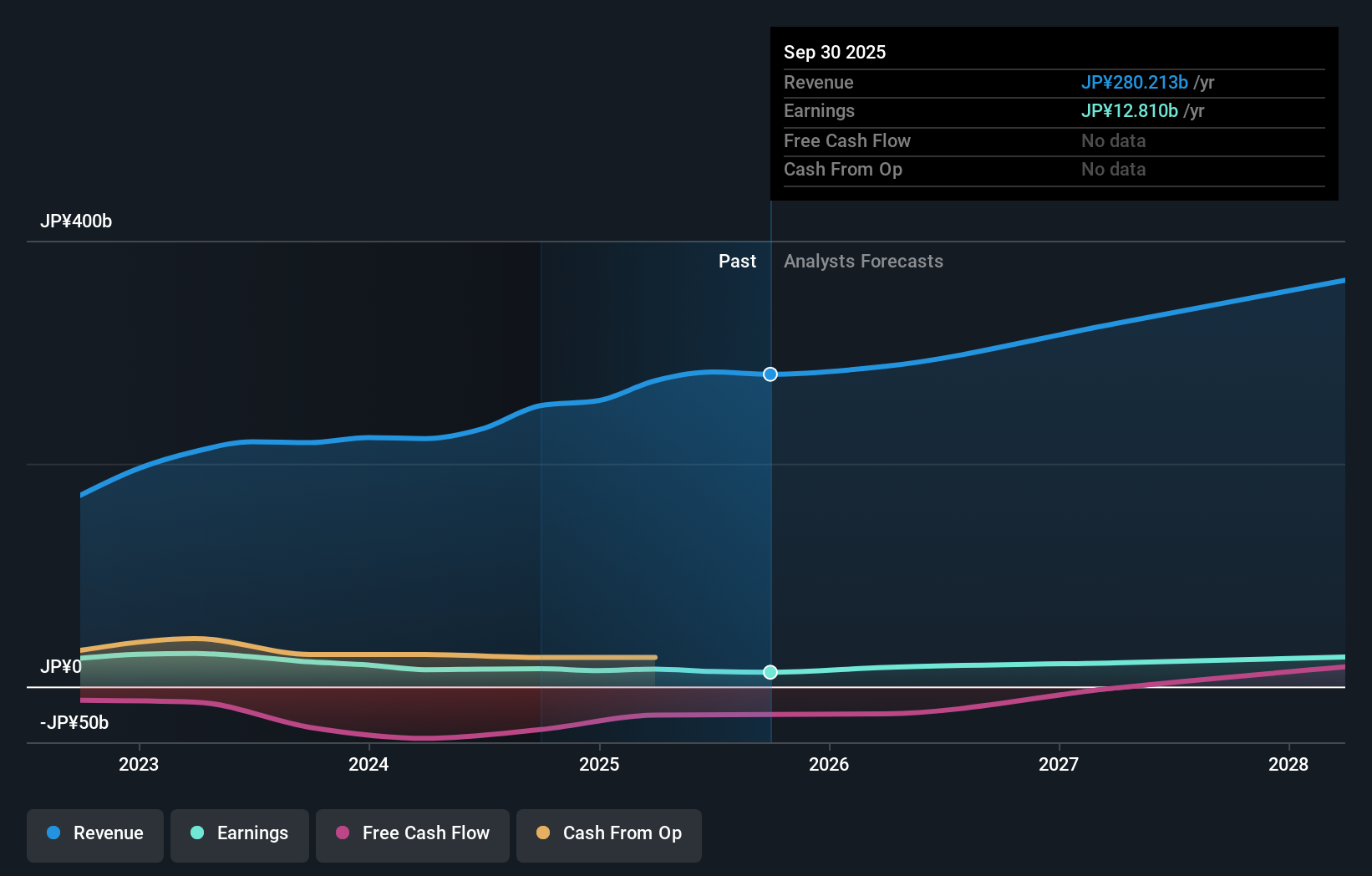This screenshot has width=1372, height=876.
Task: Click the teal Earnings legend dot
Action: pyautogui.click(x=196, y=833)
